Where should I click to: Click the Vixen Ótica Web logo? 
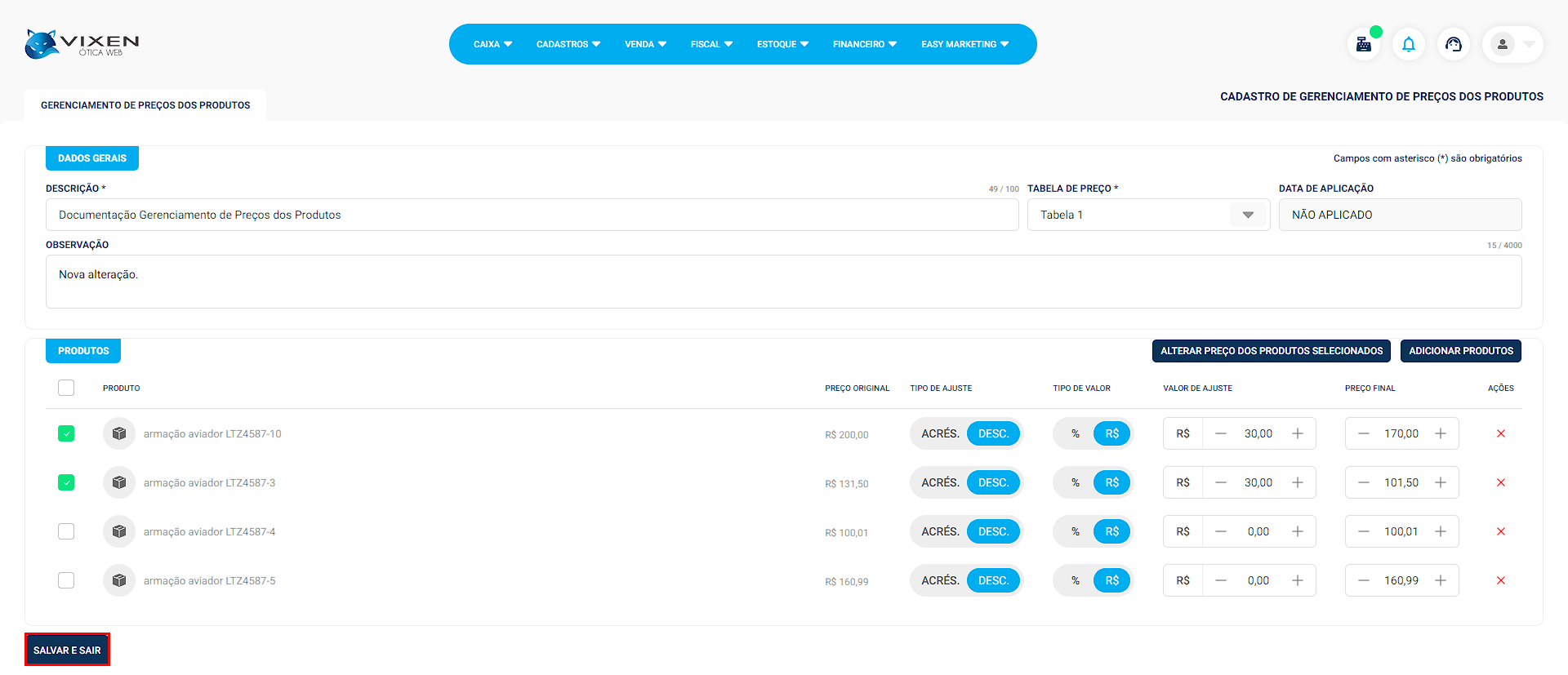(82, 44)
